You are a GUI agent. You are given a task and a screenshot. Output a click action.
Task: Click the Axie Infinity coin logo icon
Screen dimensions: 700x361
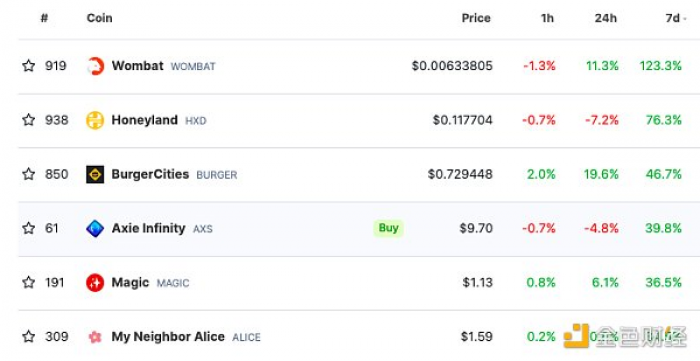pyautogui.click(x=95, y=228)
